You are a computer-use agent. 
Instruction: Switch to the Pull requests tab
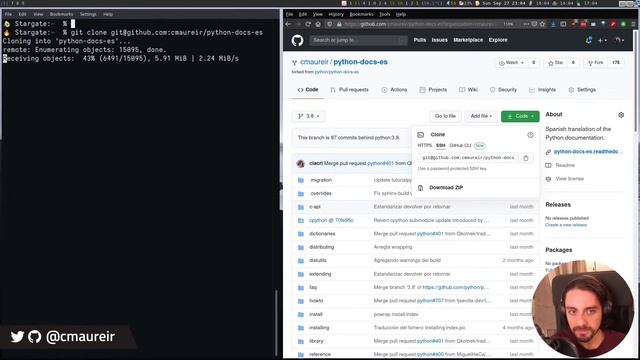click(x=349, y=90)
